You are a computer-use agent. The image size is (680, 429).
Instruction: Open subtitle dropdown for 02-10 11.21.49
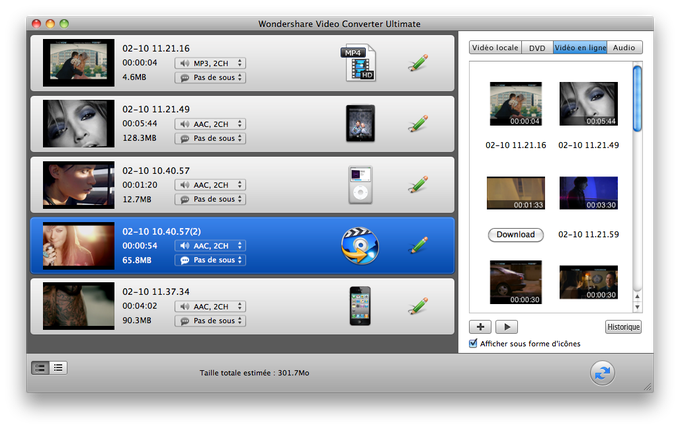210,138
